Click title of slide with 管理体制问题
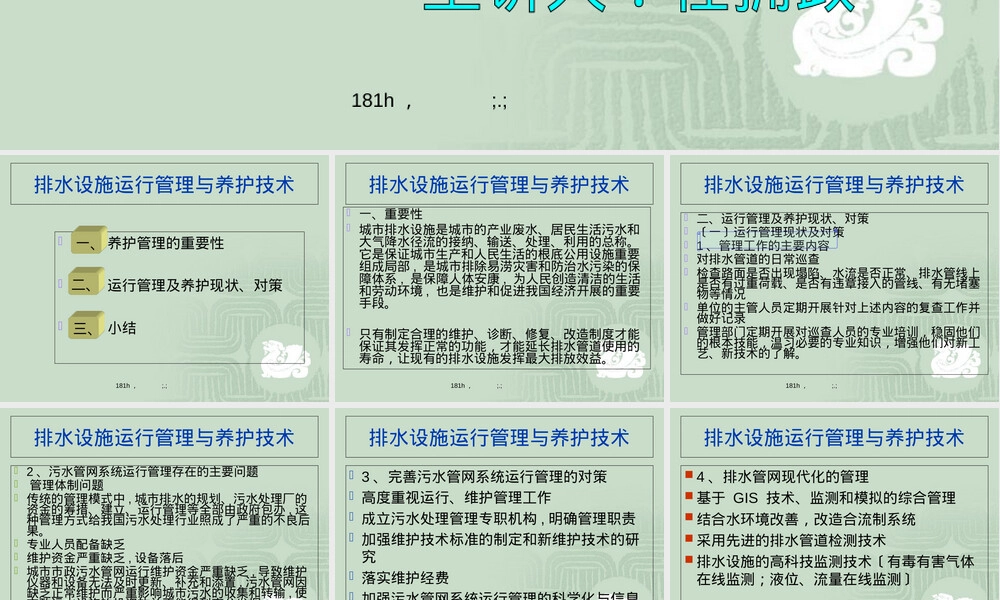The height and width of the screenshot is (600, 1000). pos(164,437)
